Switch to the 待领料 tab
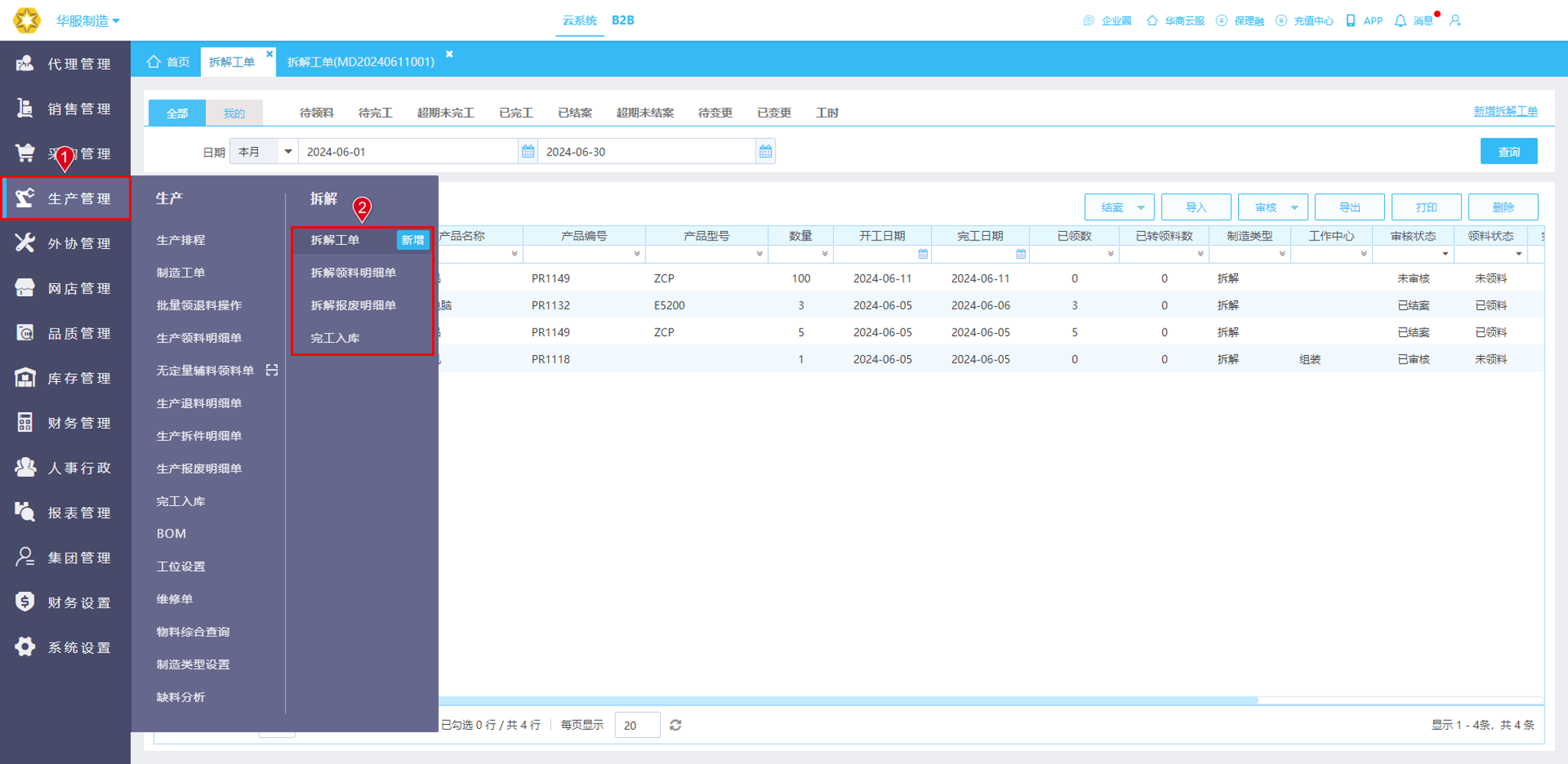 tap(316, 113)
